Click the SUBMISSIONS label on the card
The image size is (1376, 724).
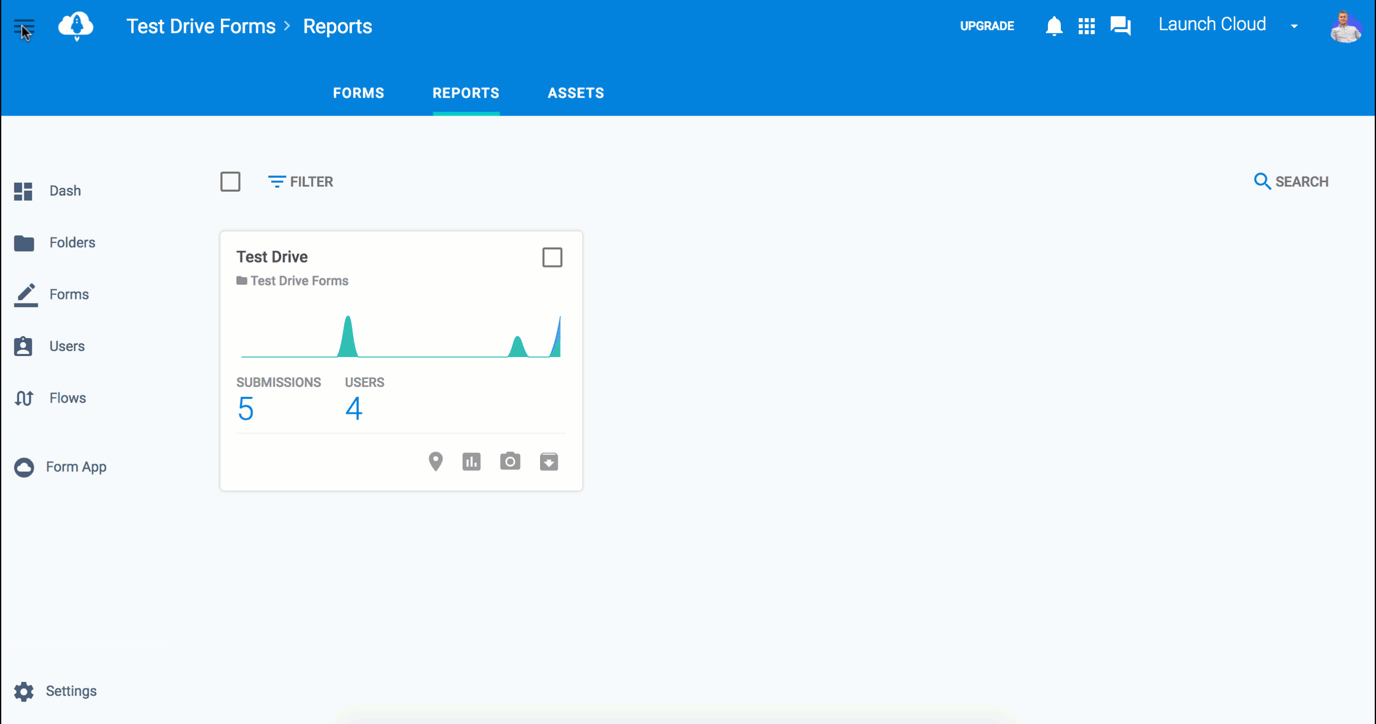point(279,382)
